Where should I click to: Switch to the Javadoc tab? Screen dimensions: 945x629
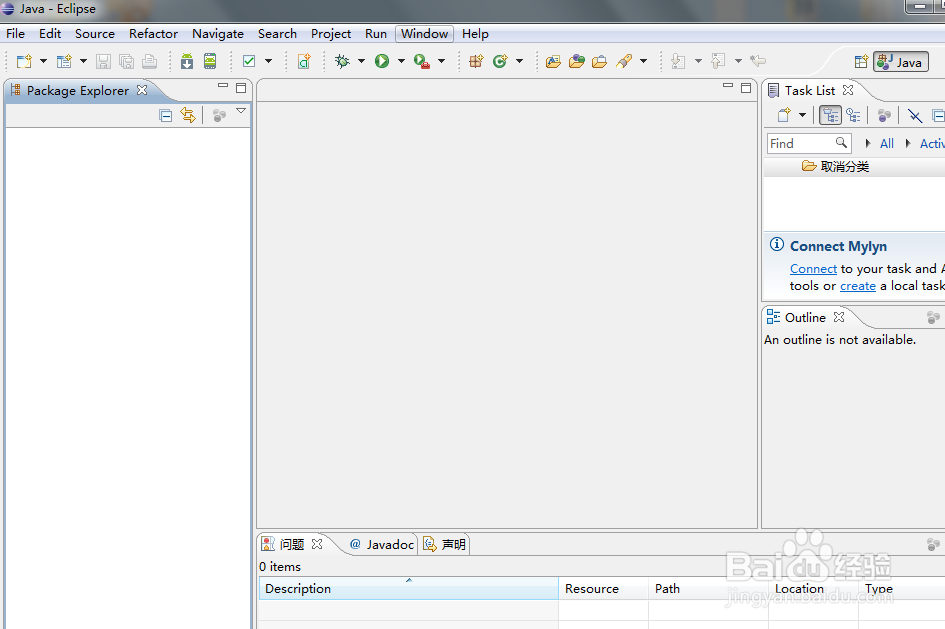pyautogui.click(x=382, y=544)
